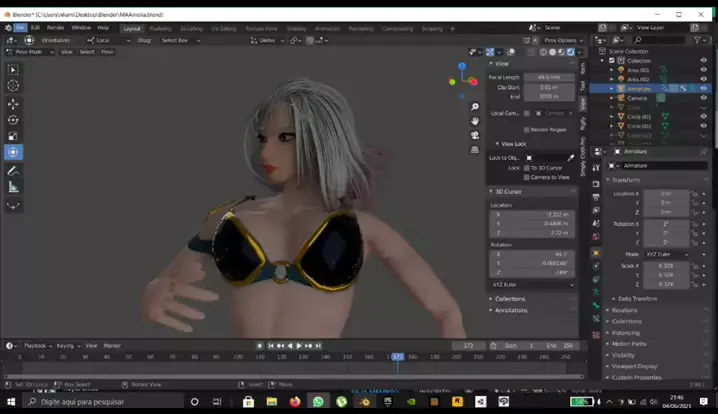Open the Blender application from the taskbar
Viewport: 718px width, 414px height.
(364, 402)
